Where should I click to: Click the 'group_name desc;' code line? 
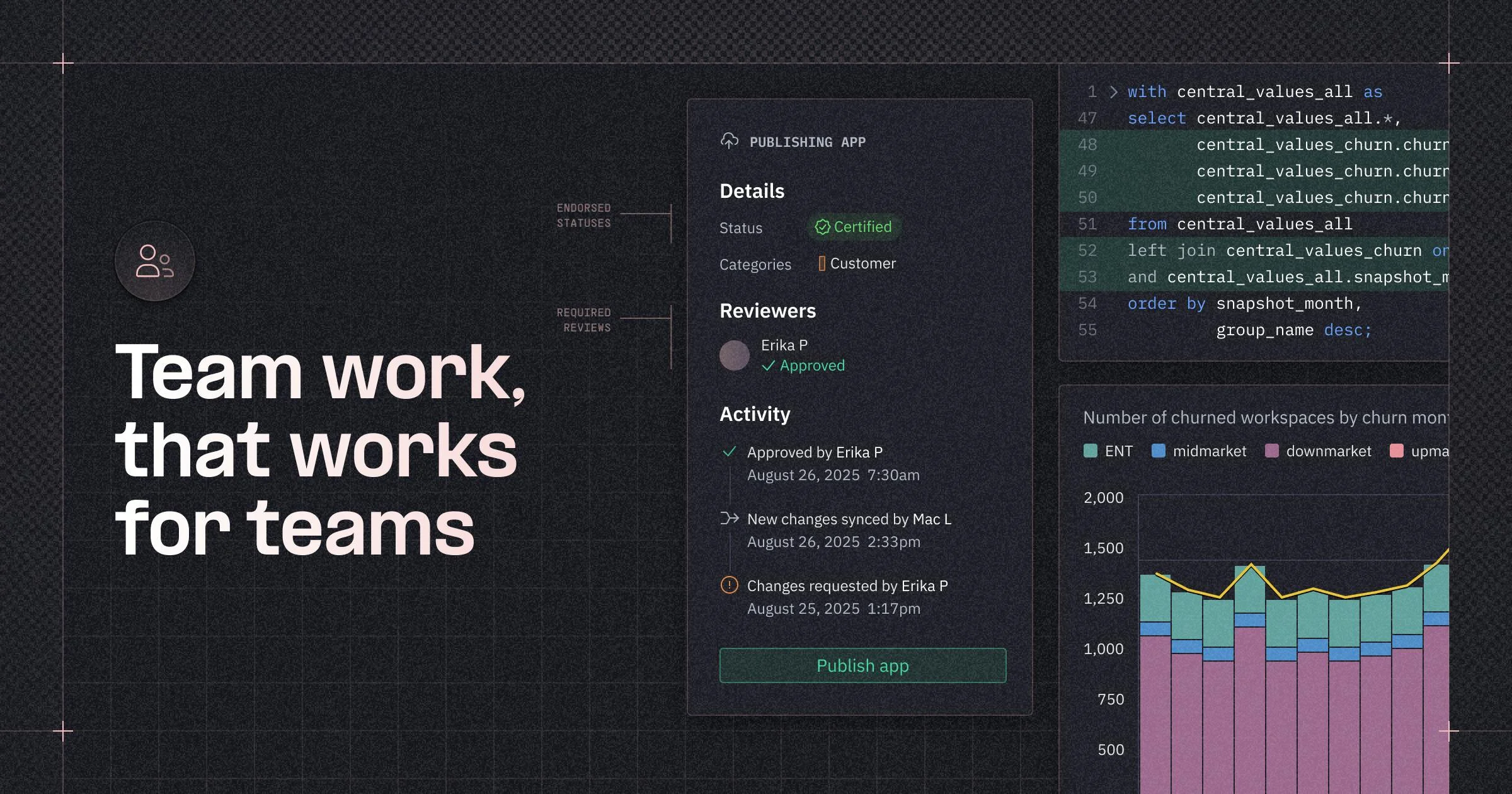point(1293,330)
